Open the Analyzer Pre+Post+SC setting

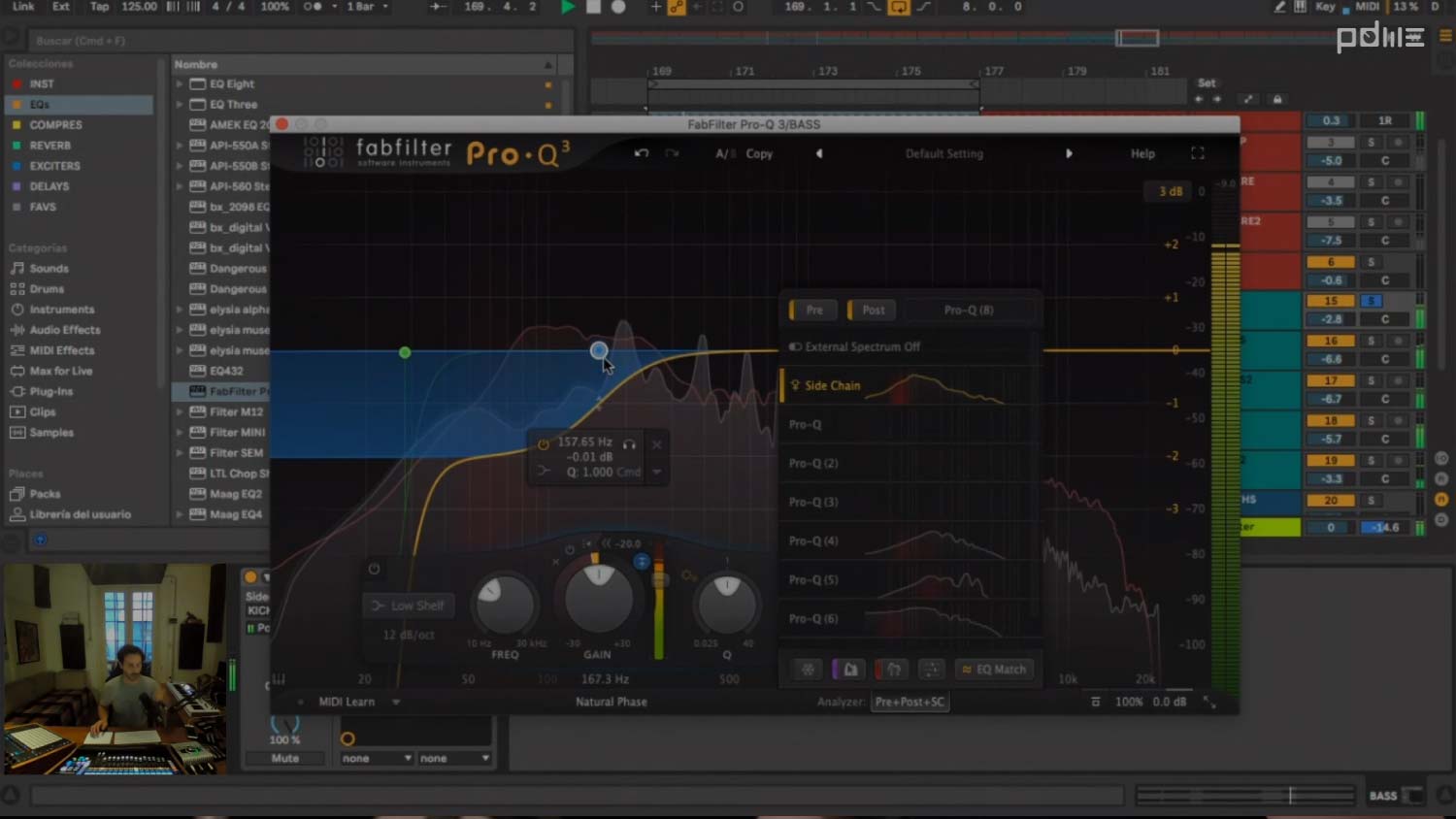click(910, 702)
